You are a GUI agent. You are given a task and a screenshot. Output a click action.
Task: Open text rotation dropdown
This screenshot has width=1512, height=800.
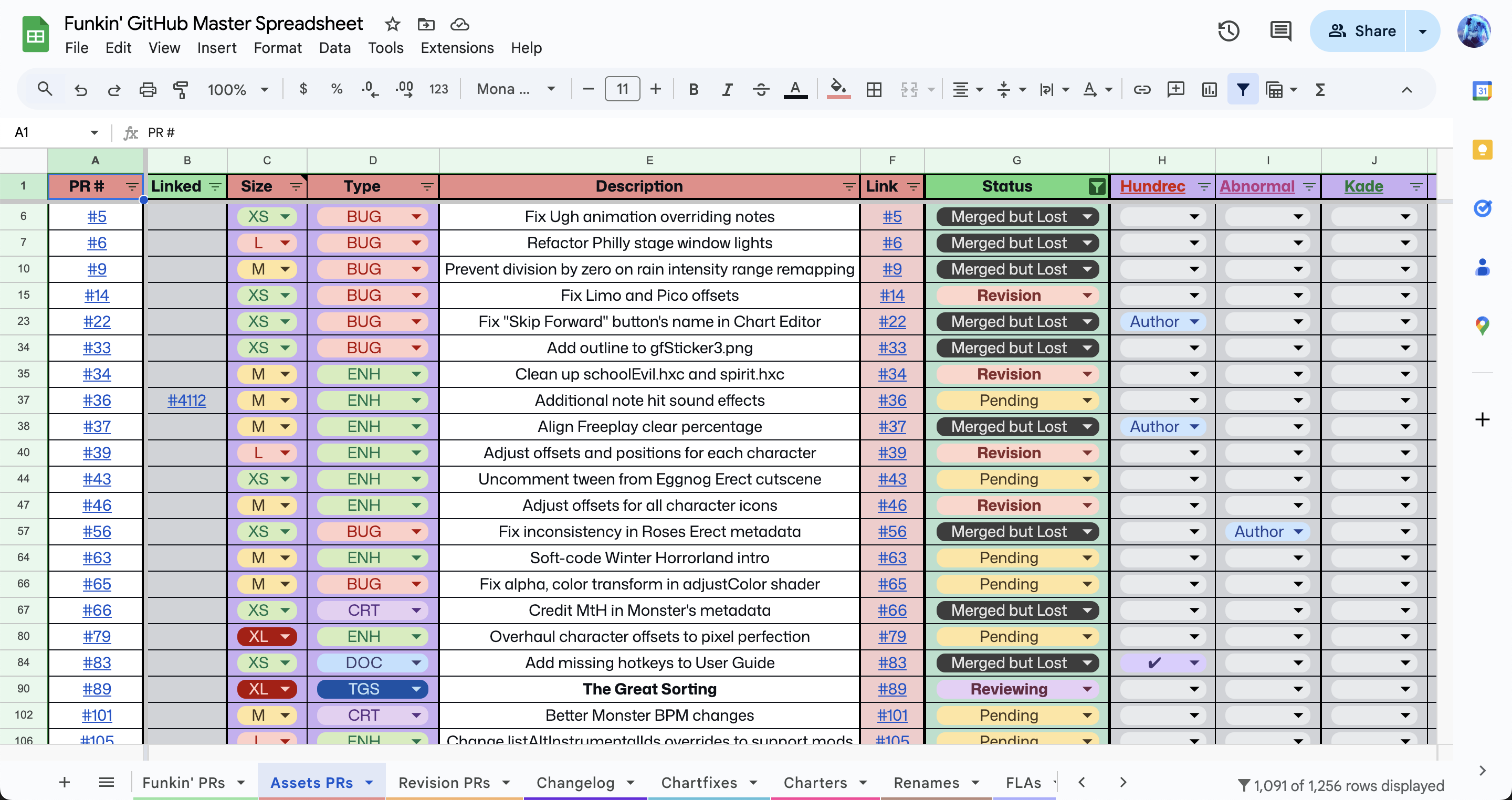pos(1097,89)
